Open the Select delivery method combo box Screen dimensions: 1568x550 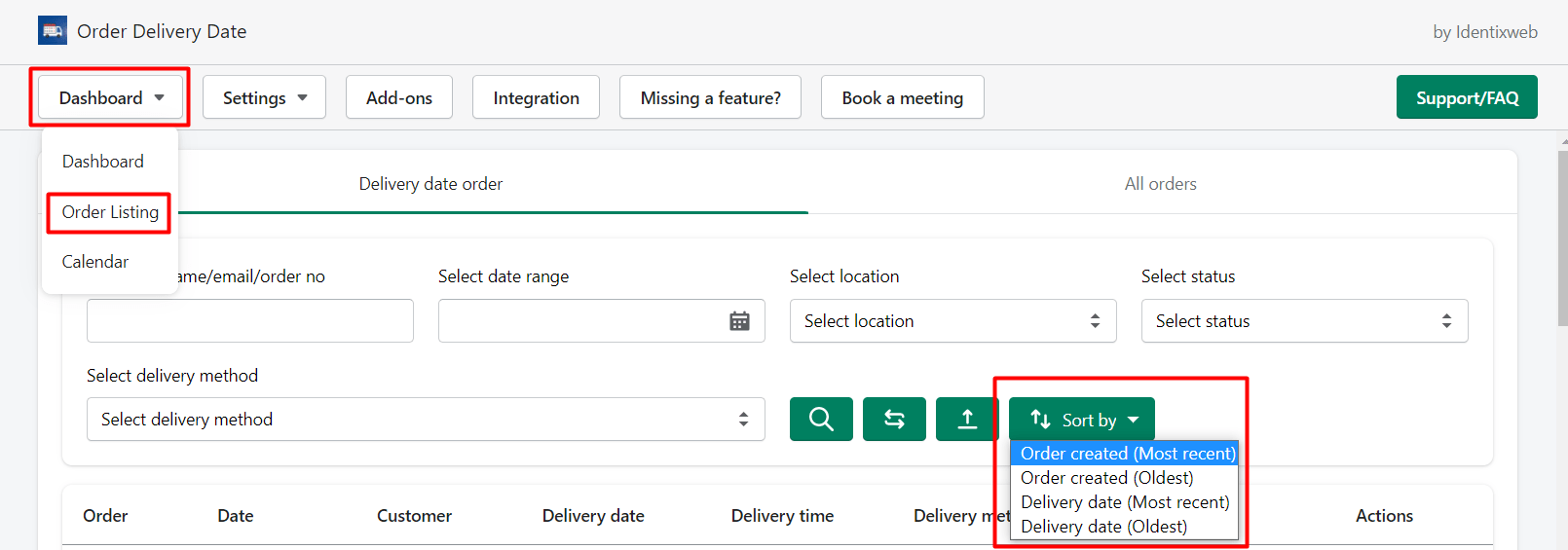pos(426,420)
